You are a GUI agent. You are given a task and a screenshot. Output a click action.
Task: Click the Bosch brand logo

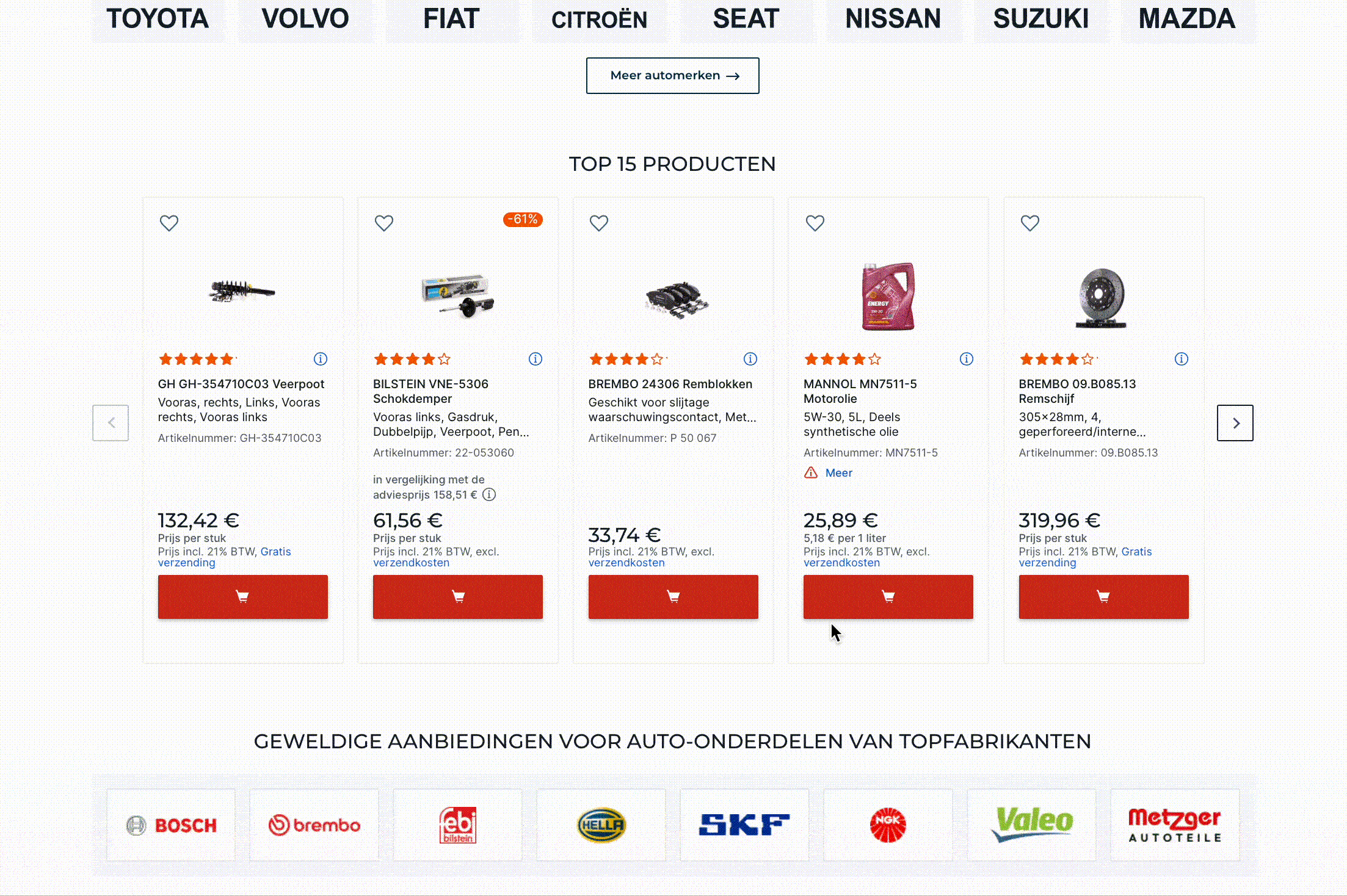171,825
